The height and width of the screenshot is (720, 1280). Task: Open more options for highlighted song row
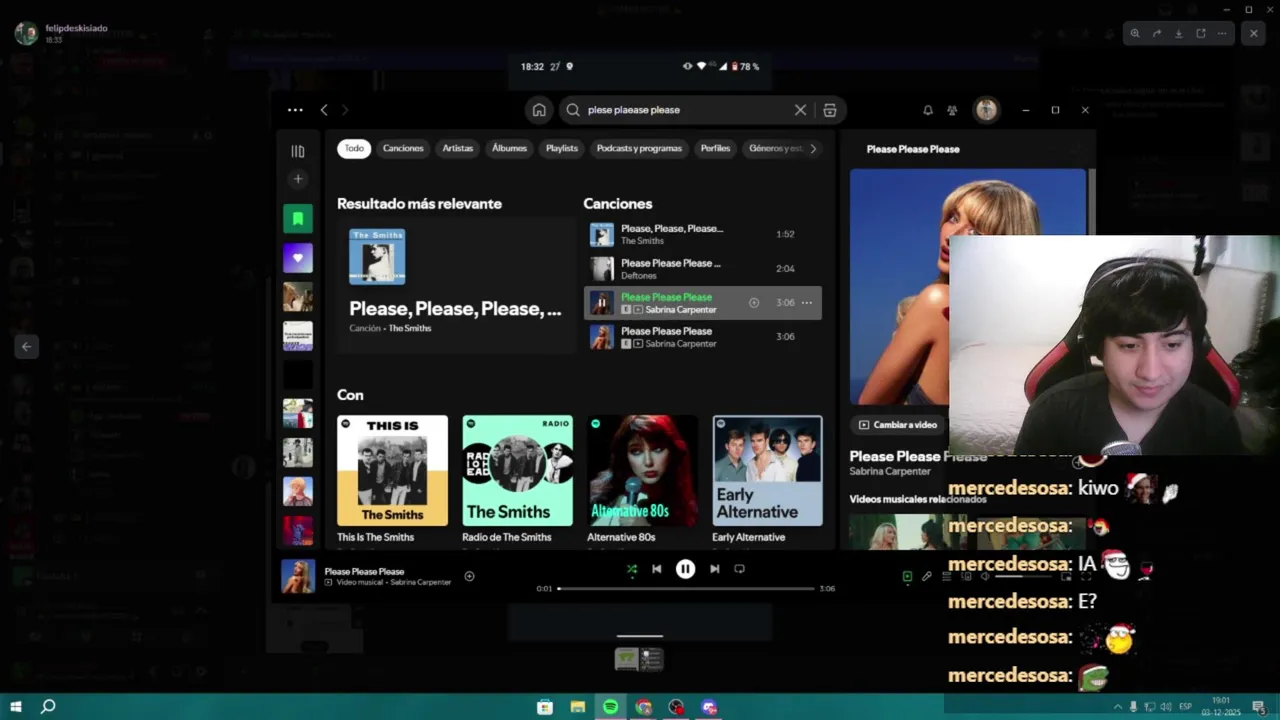[806, 303]
